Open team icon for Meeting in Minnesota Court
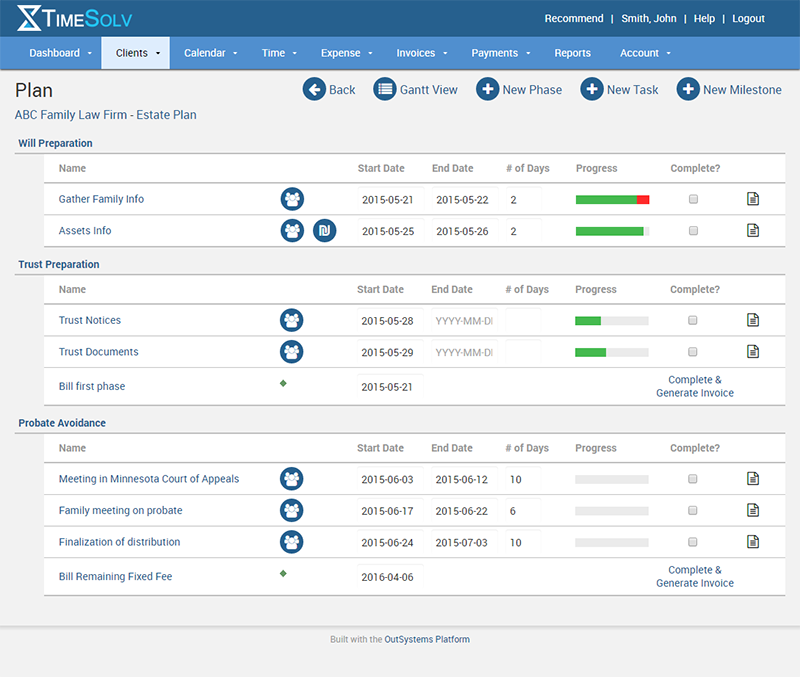 pyautogui.click(x=291, y=479)
